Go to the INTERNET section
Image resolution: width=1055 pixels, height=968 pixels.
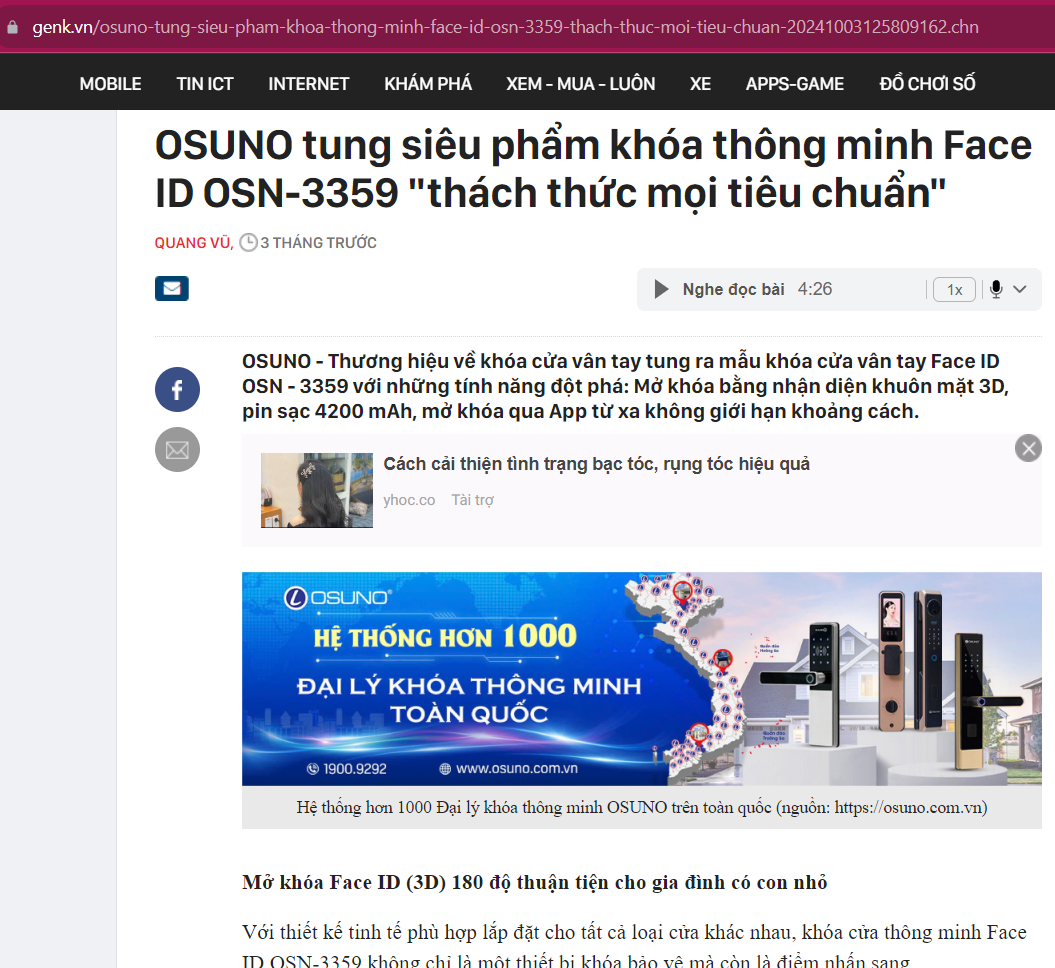pyautogui.click(x=309, y=84)
